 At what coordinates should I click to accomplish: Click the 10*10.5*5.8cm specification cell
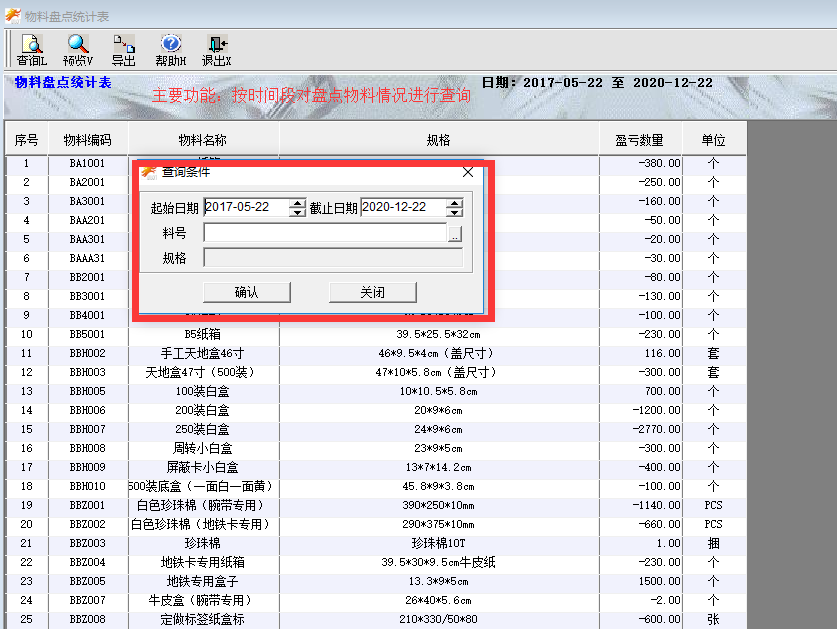point(439,391)
